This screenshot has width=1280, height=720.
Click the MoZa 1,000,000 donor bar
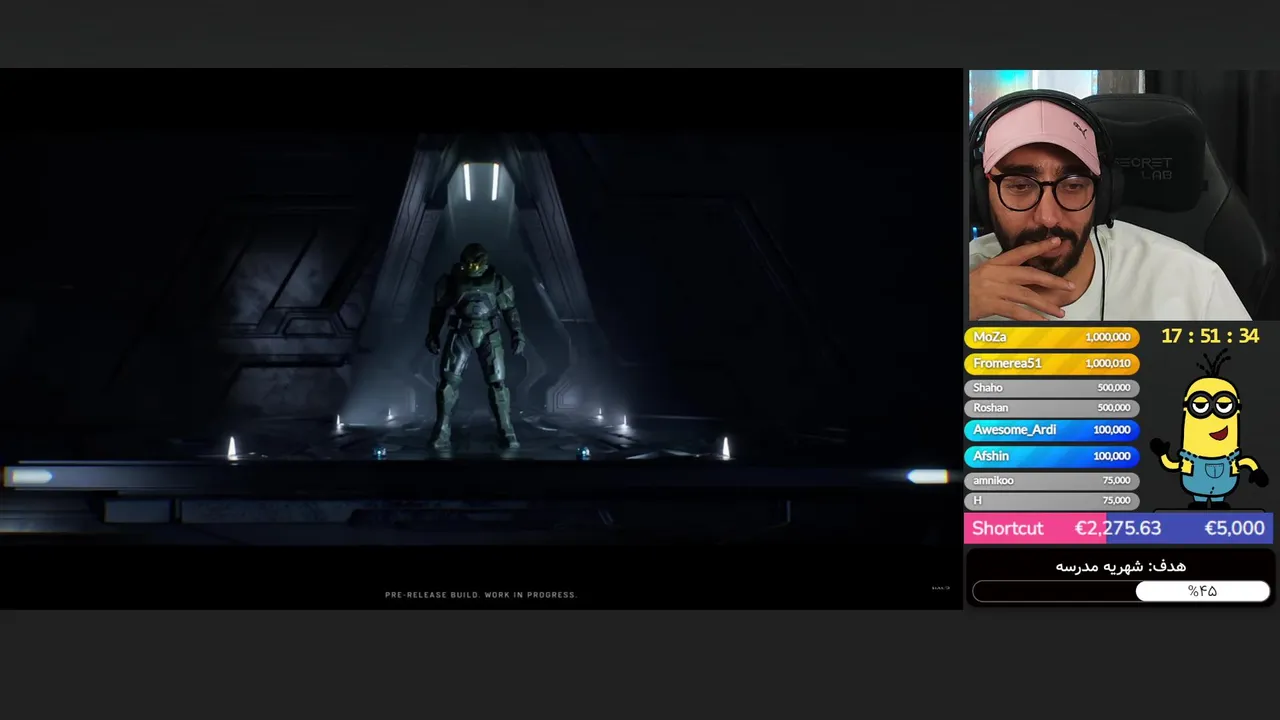click(x=1052, y=338)
